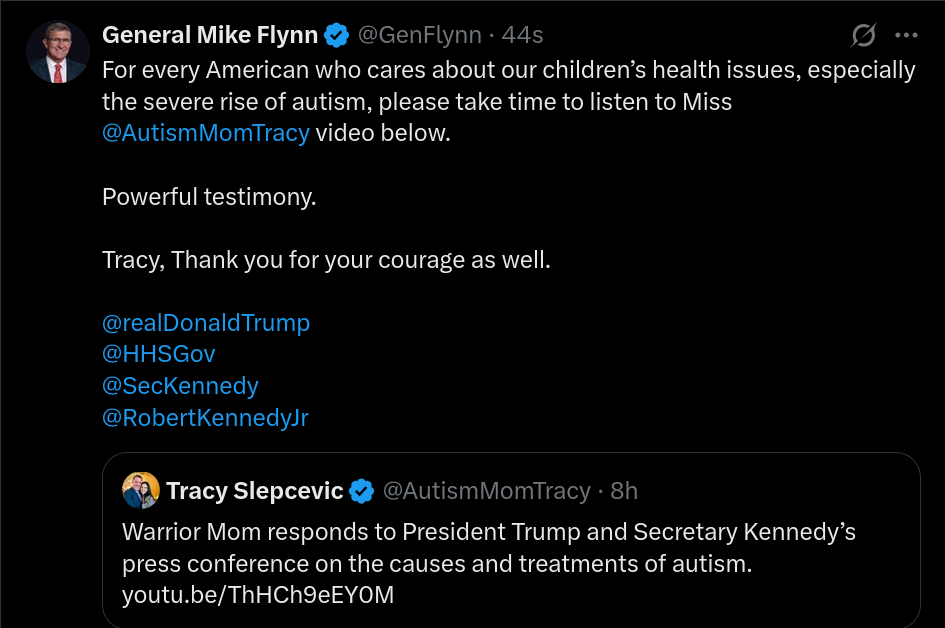Visit the @HHSGov mention
Screen dimensions: 945x628
pos(159,354)
